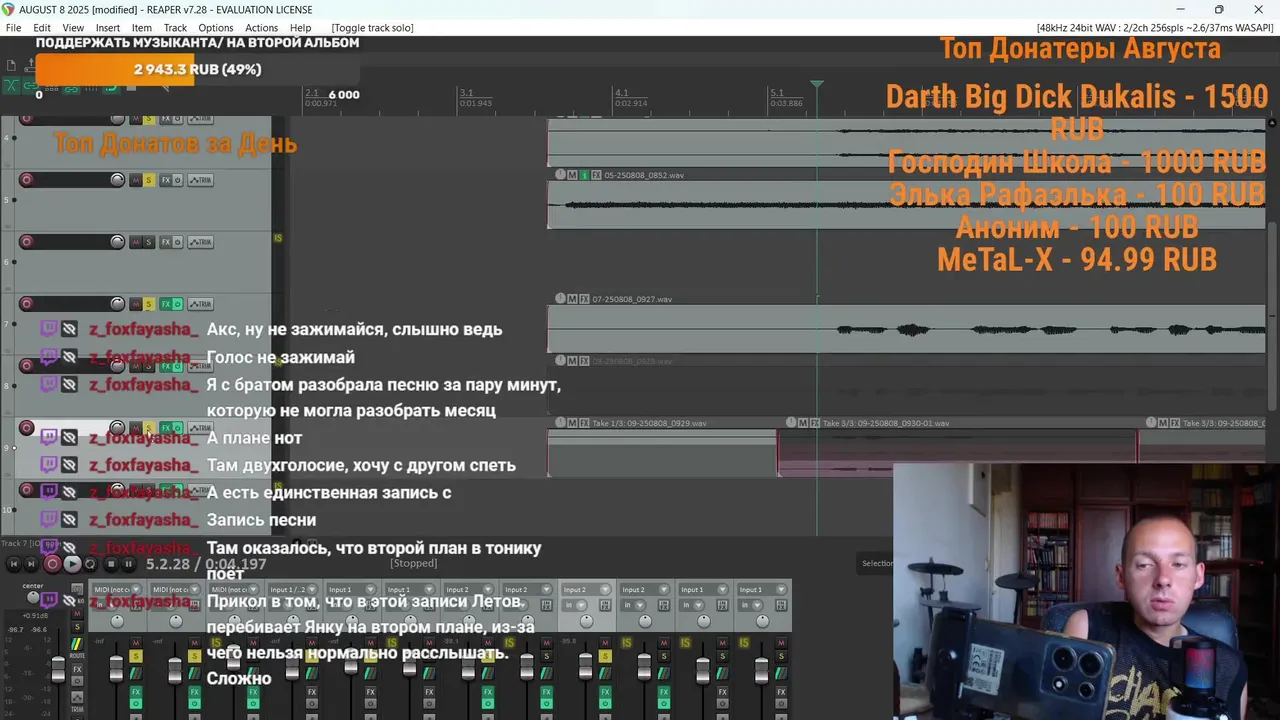Open the first 'MIDI (not c...' input dropdown

click(117, 589)
